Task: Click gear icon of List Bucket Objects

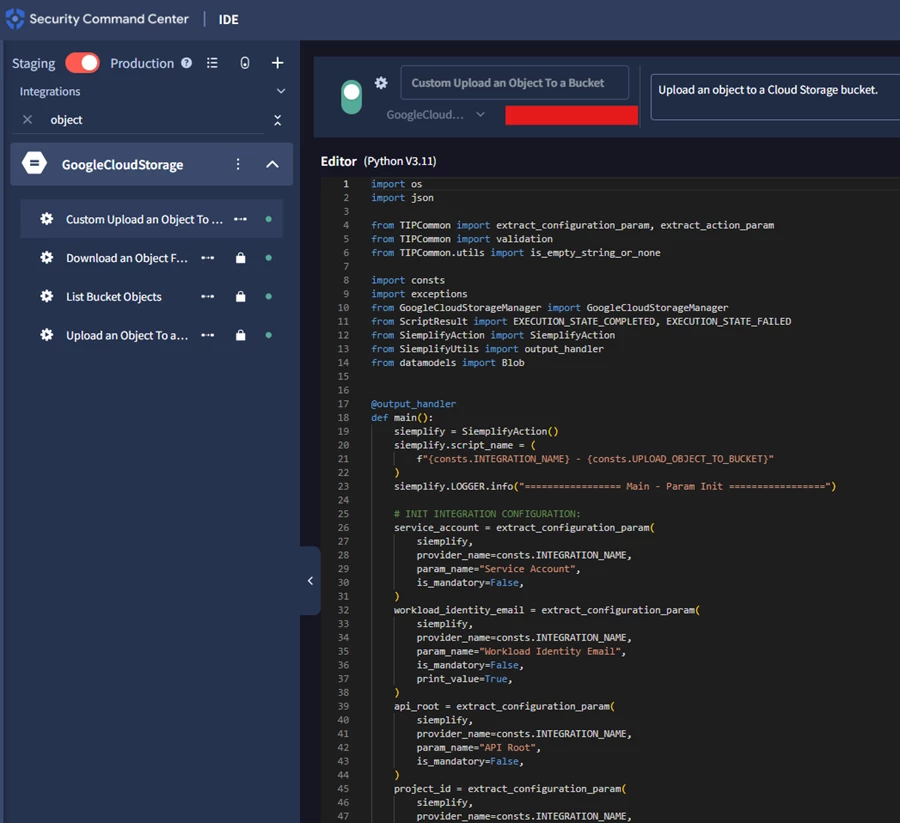Action: tap(46, 296)
